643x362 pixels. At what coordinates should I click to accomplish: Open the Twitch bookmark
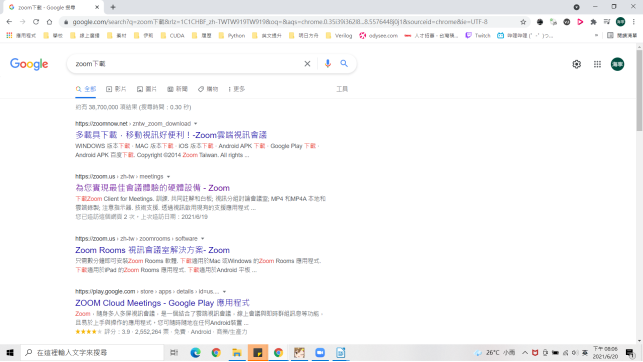(x=478, y=36)
